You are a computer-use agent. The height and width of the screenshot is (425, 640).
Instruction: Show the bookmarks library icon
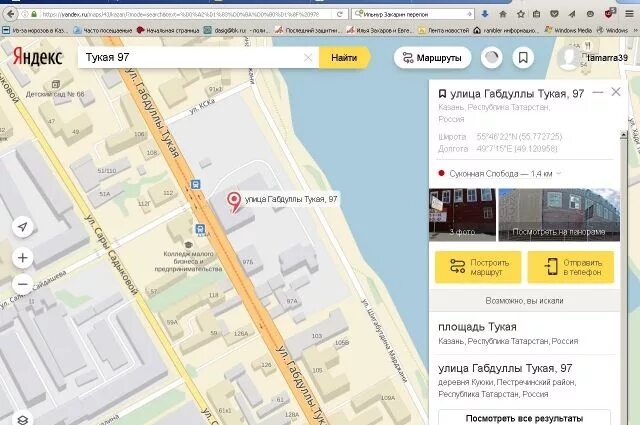click(x=537, y=14)
